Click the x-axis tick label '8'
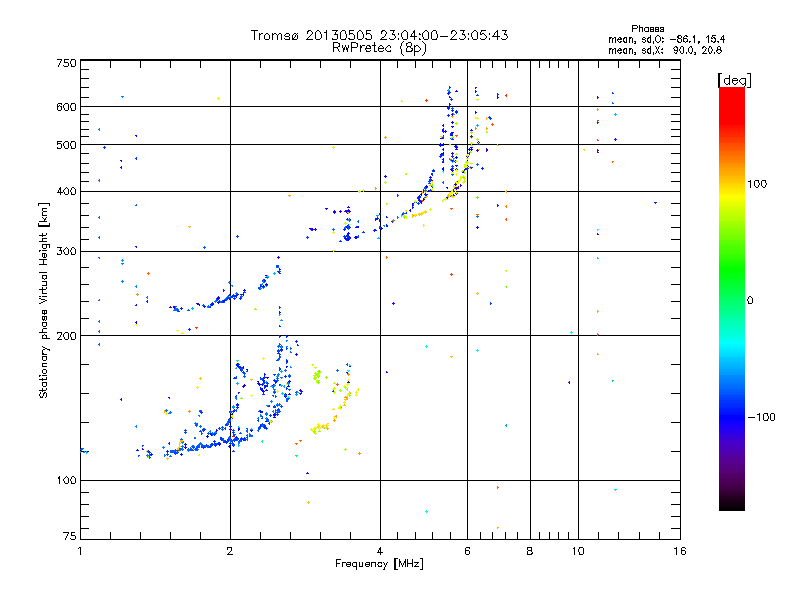 point(530,551)
